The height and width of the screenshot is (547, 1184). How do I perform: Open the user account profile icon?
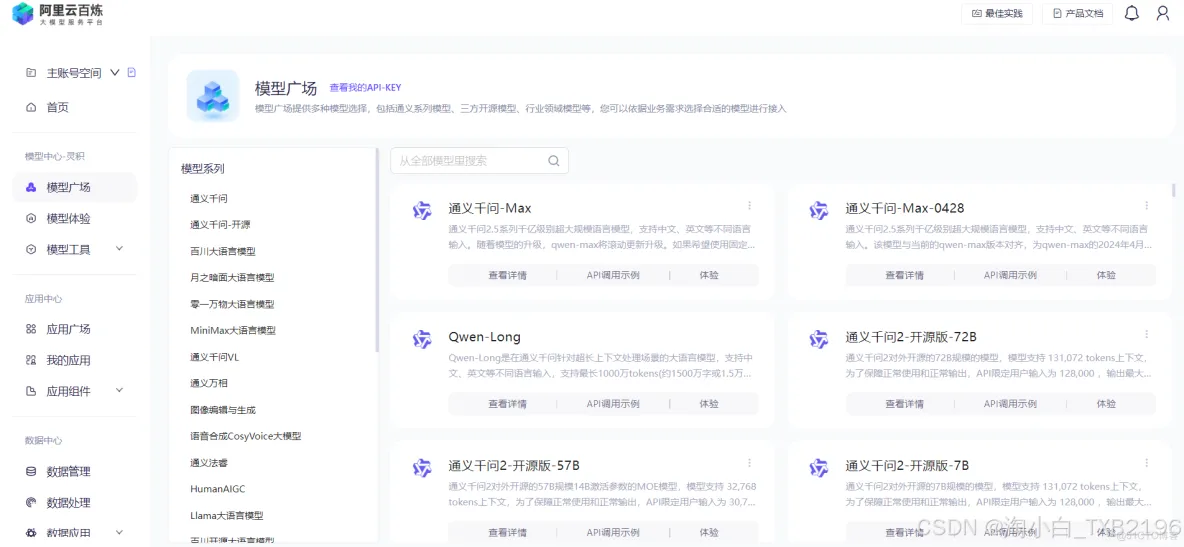click(1163, 13)
